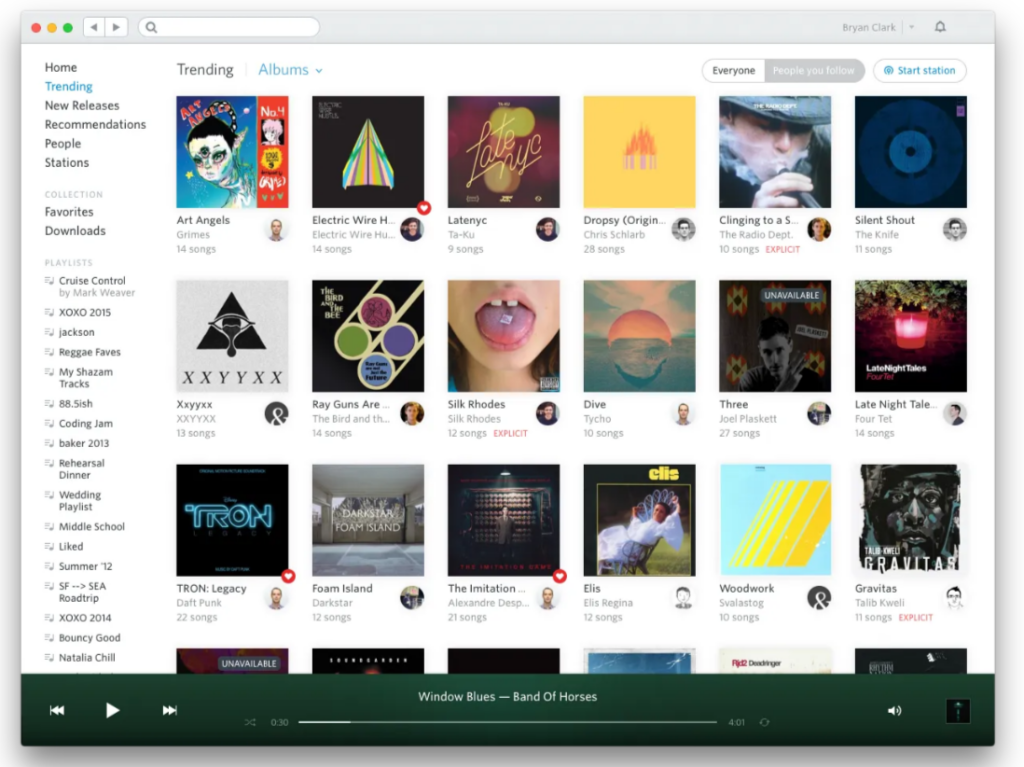Viewport: 1024px width, 767px height.
Task: Skip to the previous track
Action: 57,710
